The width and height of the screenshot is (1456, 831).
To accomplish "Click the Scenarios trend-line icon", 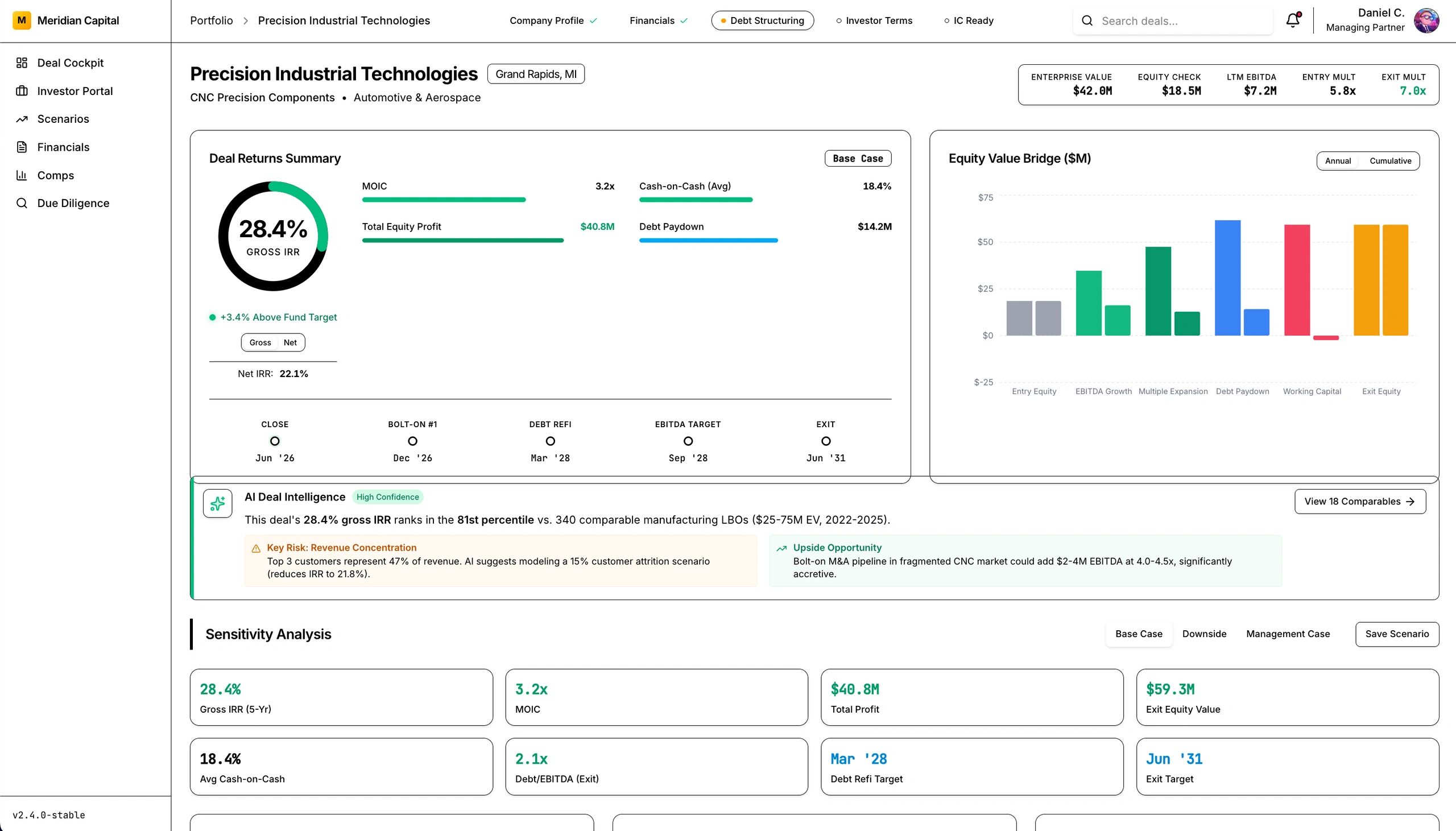I will [x=22, y=119].
